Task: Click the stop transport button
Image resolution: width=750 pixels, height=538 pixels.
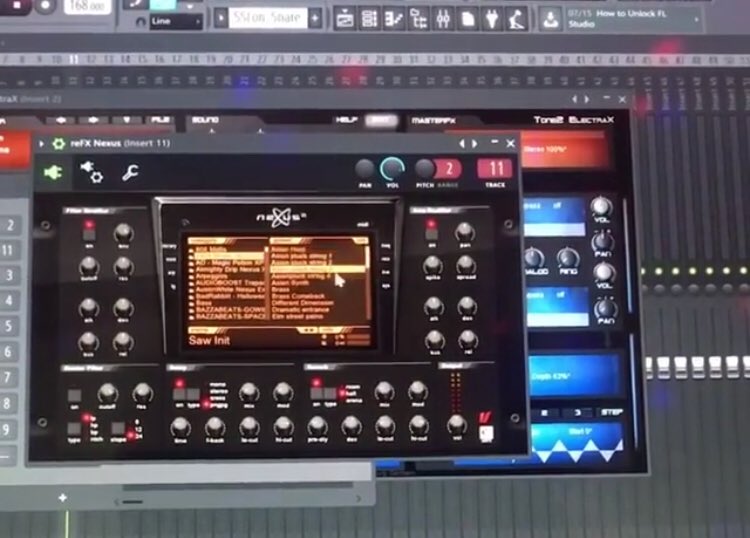Action: point(17,6)
